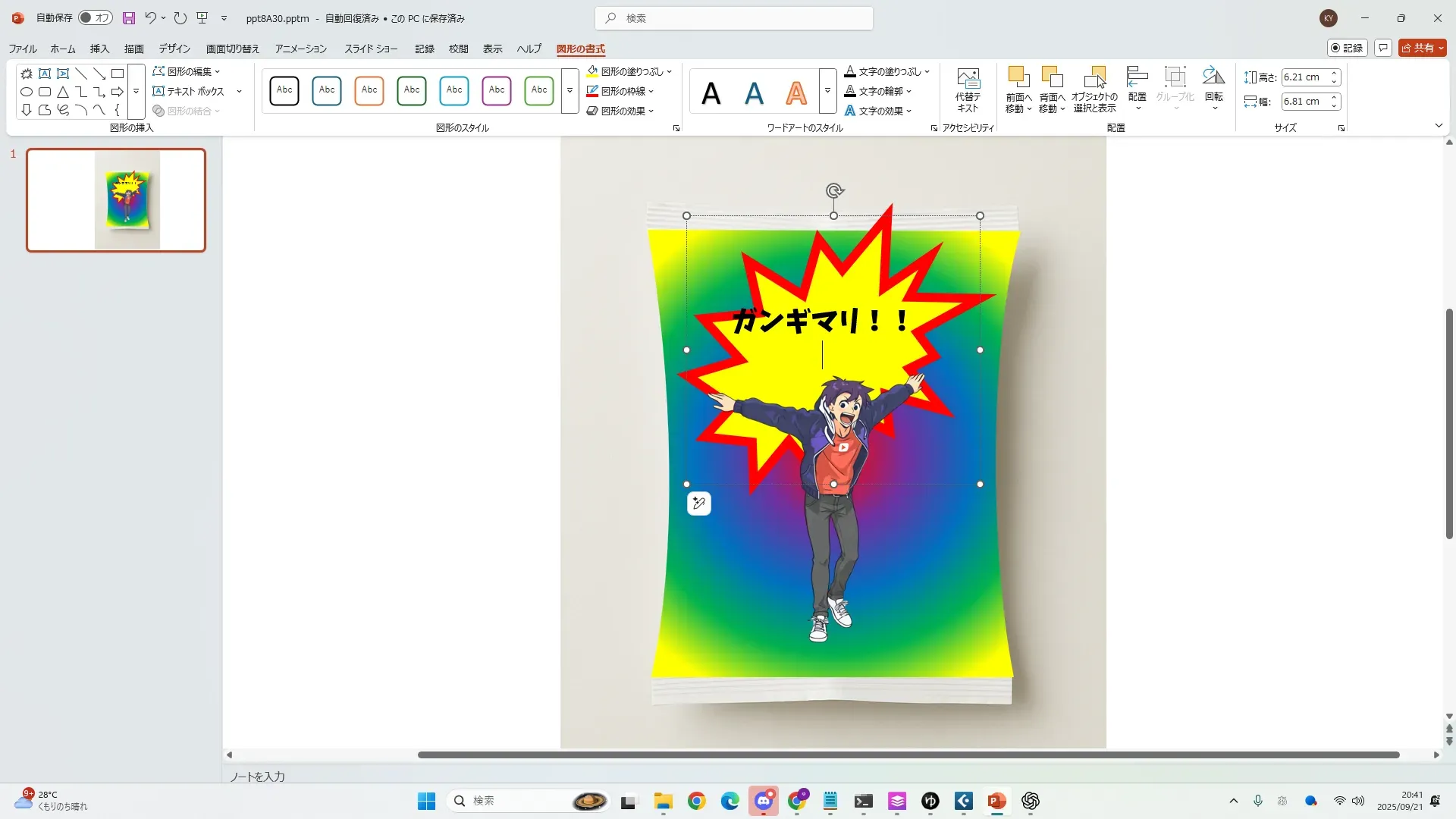Click the Align (配置) icon
Viewport: 1456px width, 819px height.
coord(1137,78)
